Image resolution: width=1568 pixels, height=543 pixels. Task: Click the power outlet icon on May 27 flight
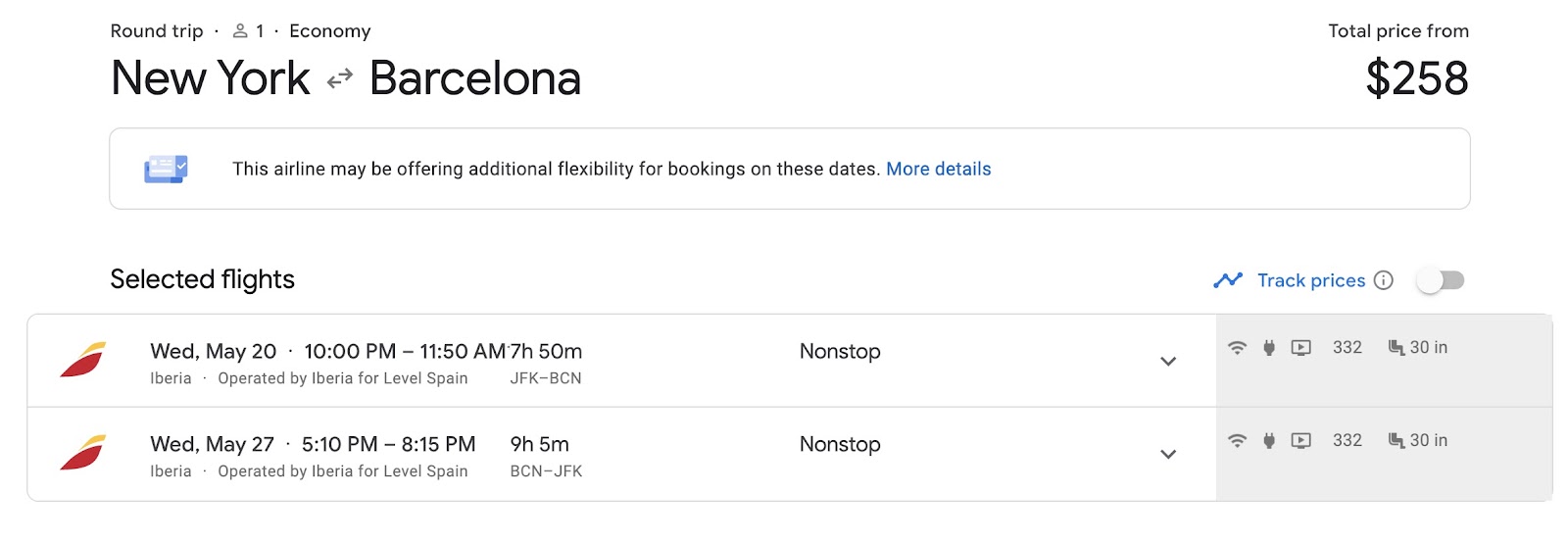coord(1269,441)
